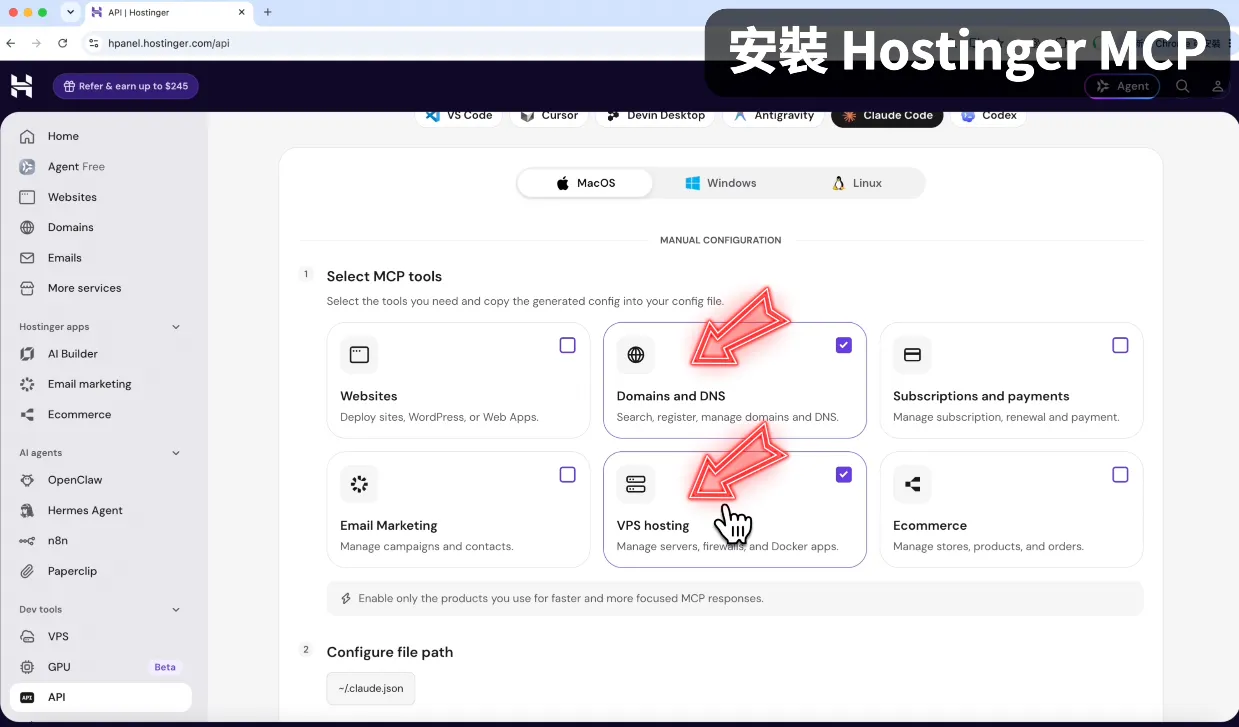
Task: Click the GPU sidebar icon
Action: coord(27,667)
